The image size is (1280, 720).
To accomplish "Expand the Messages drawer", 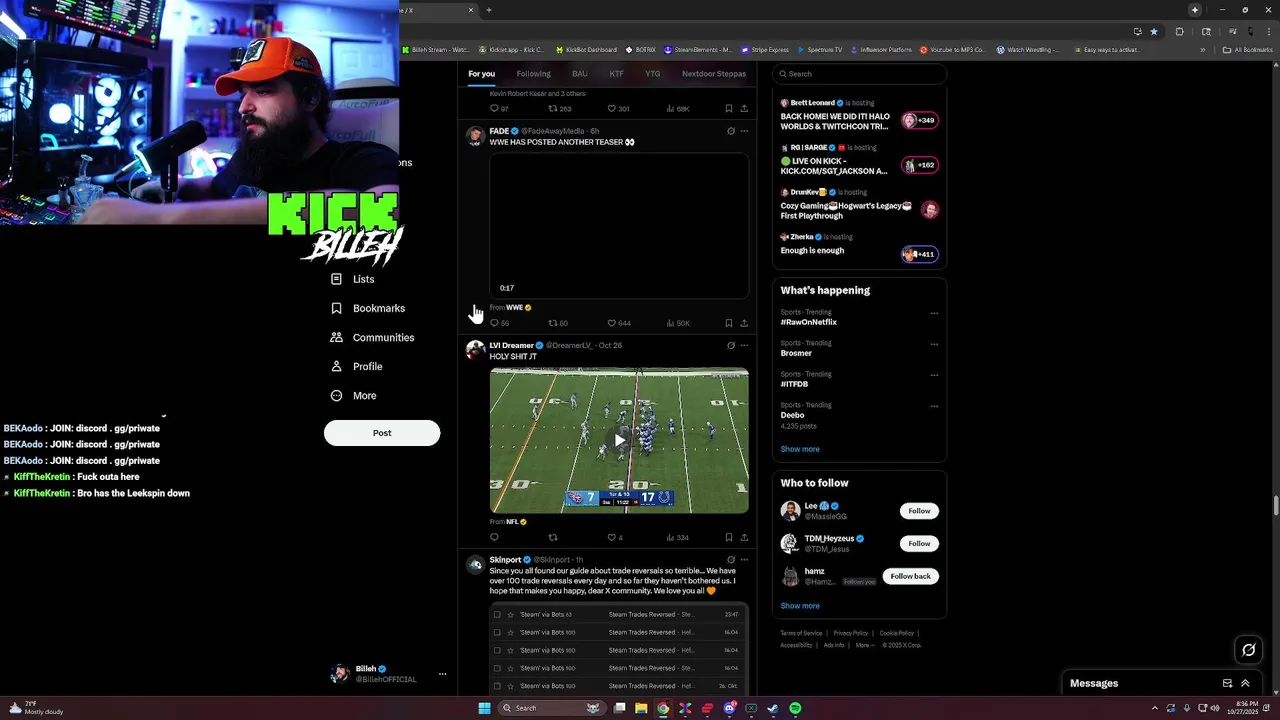I will tap(1245, 683).
